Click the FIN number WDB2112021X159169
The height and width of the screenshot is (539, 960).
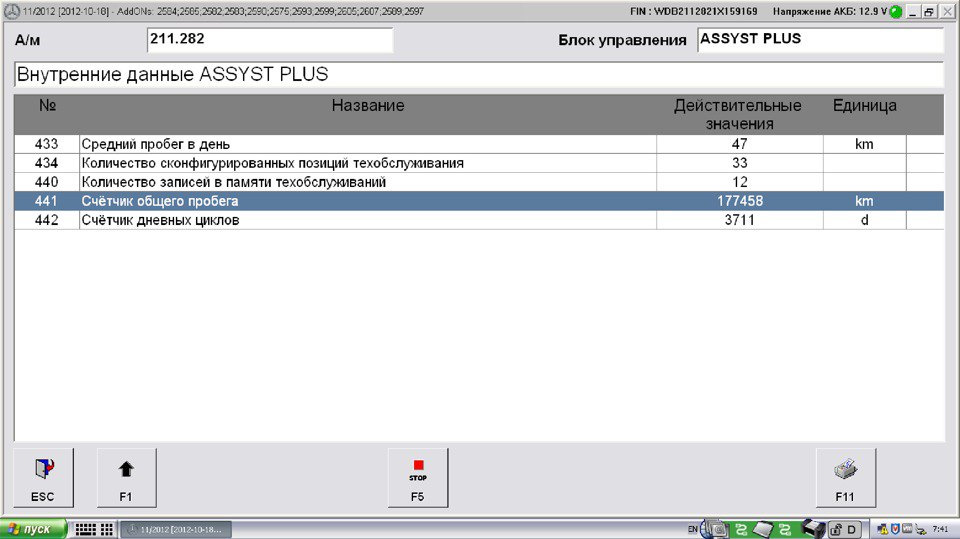(x=694, y=12)
